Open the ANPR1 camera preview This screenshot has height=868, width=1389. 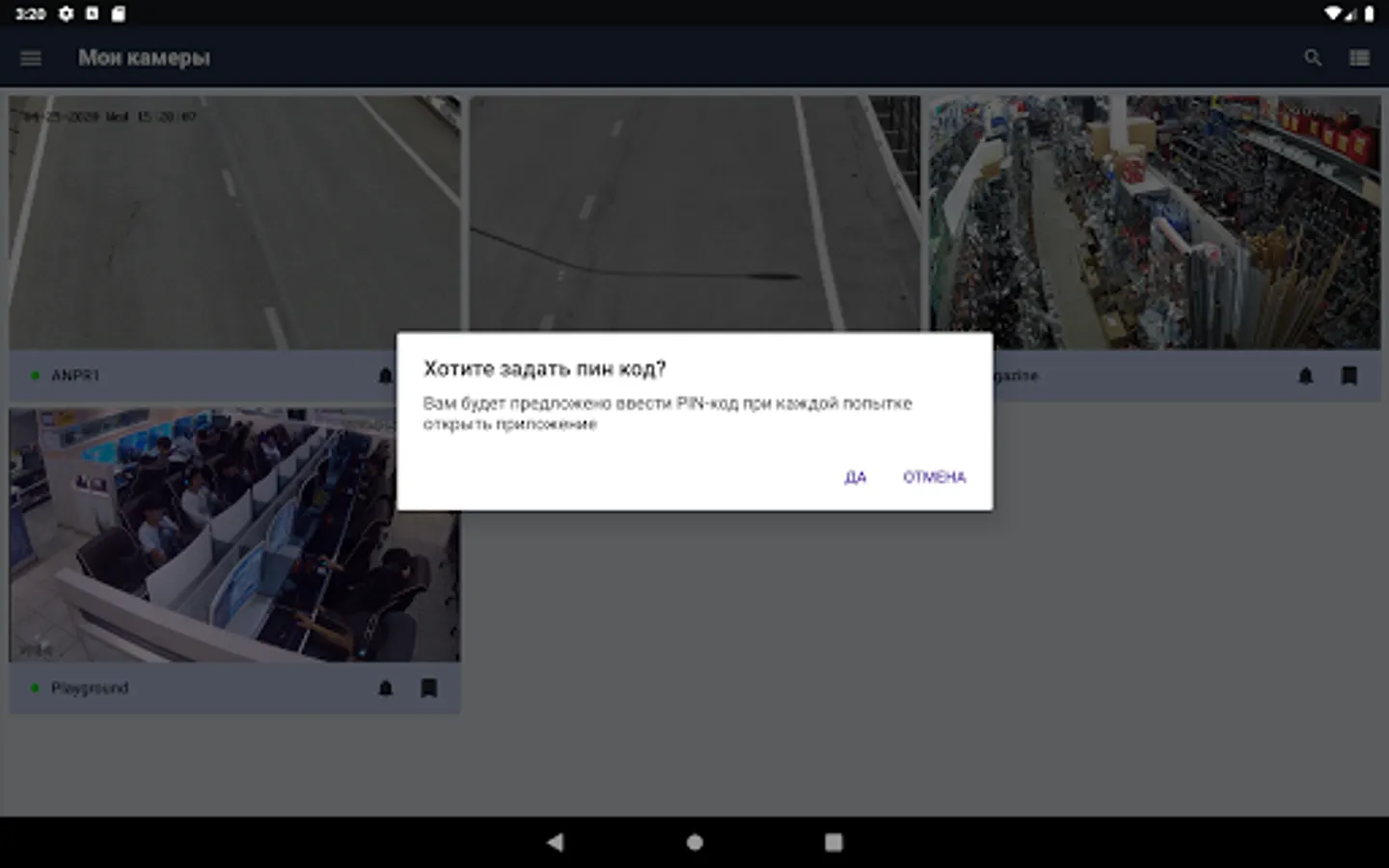[234, 222]
